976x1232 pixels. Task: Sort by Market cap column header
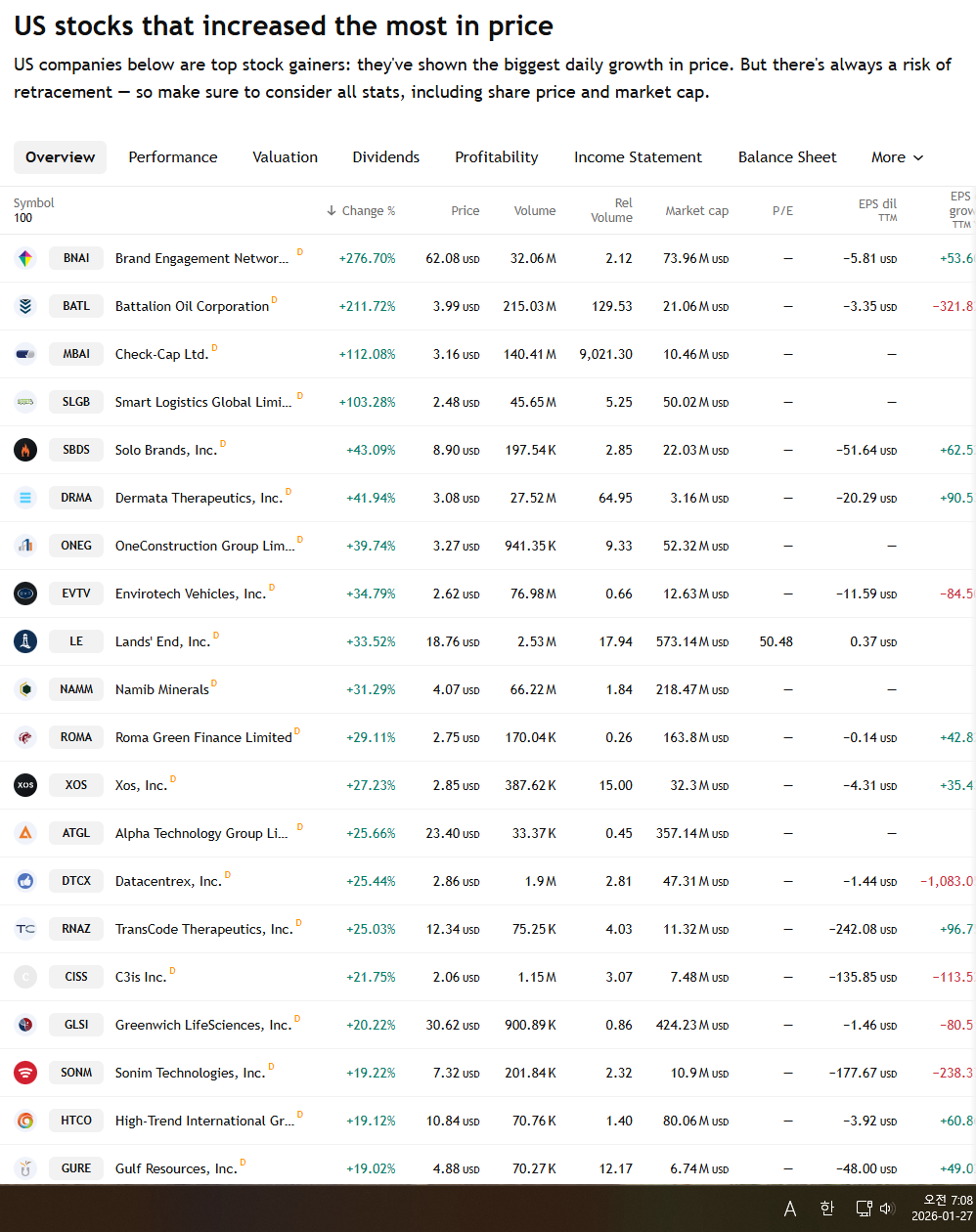[697, 210]
